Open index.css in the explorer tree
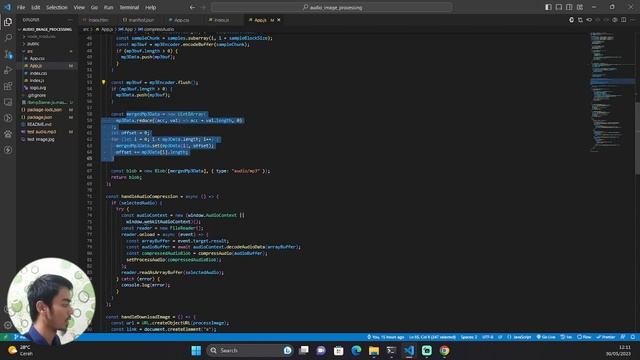 47,73
